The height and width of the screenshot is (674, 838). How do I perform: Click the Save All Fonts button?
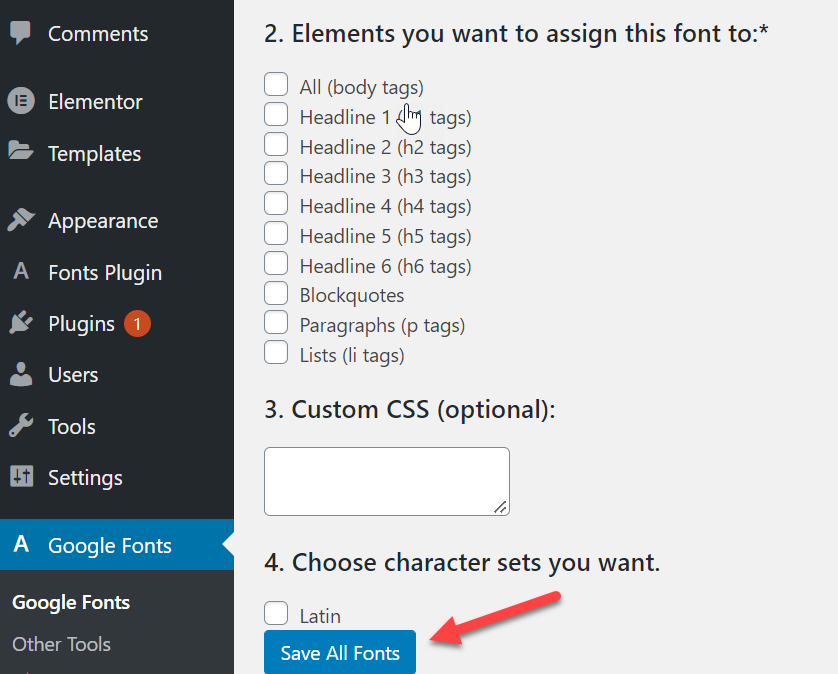340,653
